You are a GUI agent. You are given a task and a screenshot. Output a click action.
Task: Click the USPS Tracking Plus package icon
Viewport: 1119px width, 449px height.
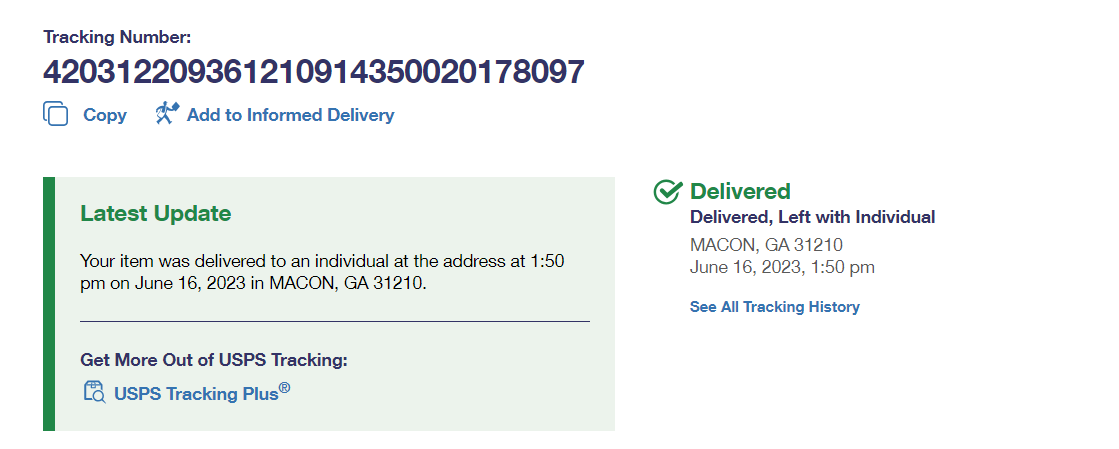(94, 392)
